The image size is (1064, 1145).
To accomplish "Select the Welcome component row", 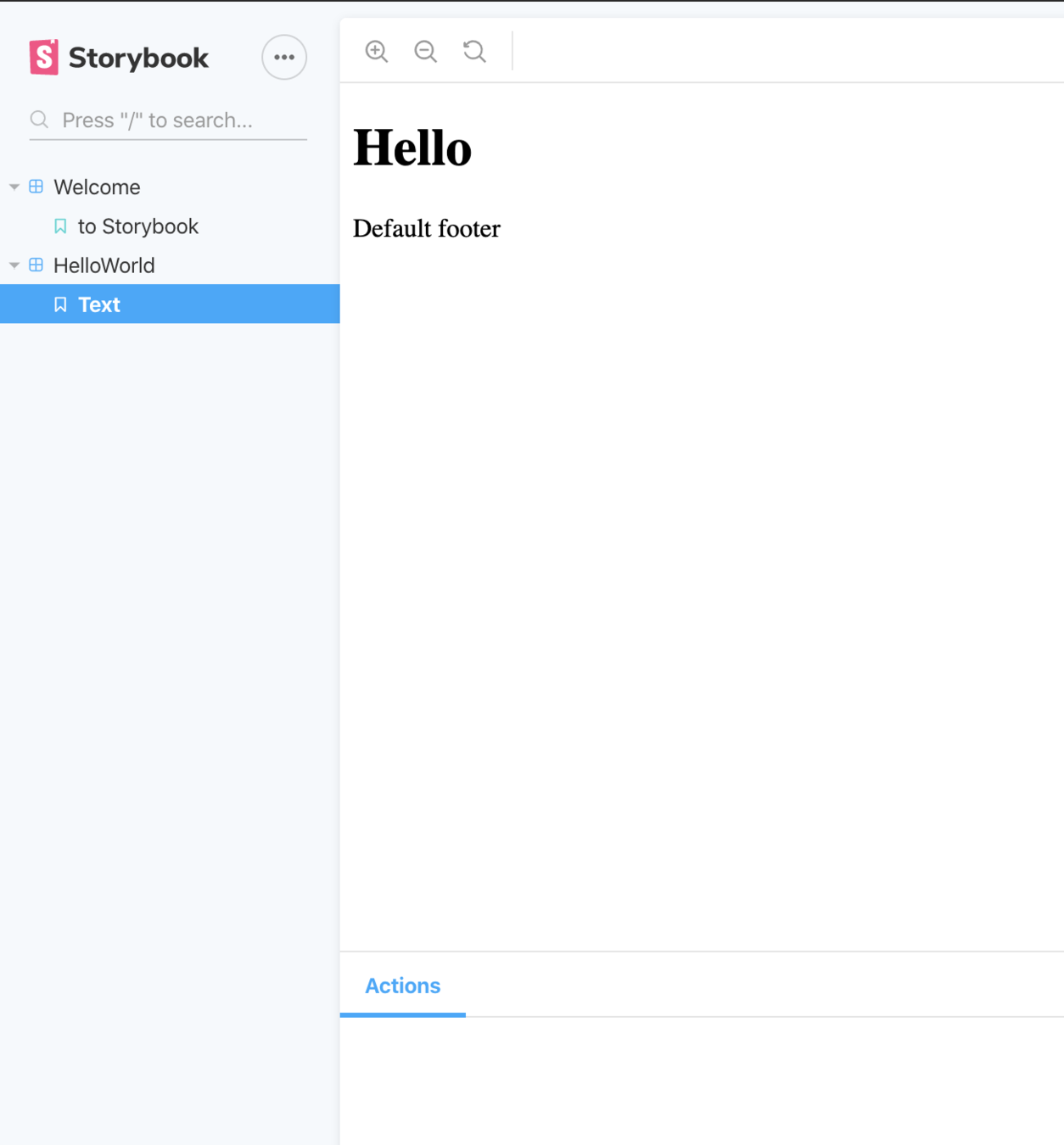I will click(x=170, y=187).
